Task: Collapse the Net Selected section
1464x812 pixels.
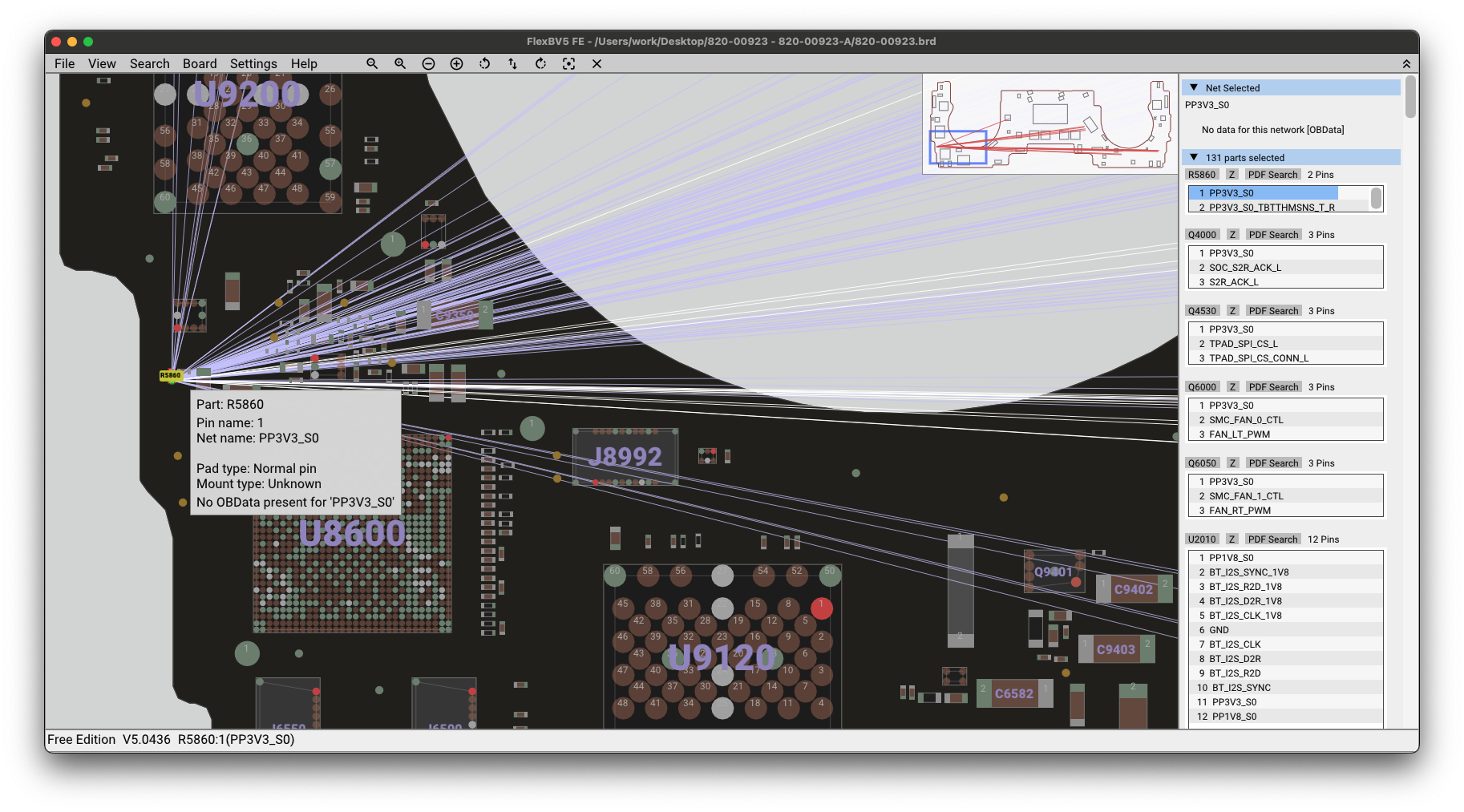Action: click(x=1194, y=87)
